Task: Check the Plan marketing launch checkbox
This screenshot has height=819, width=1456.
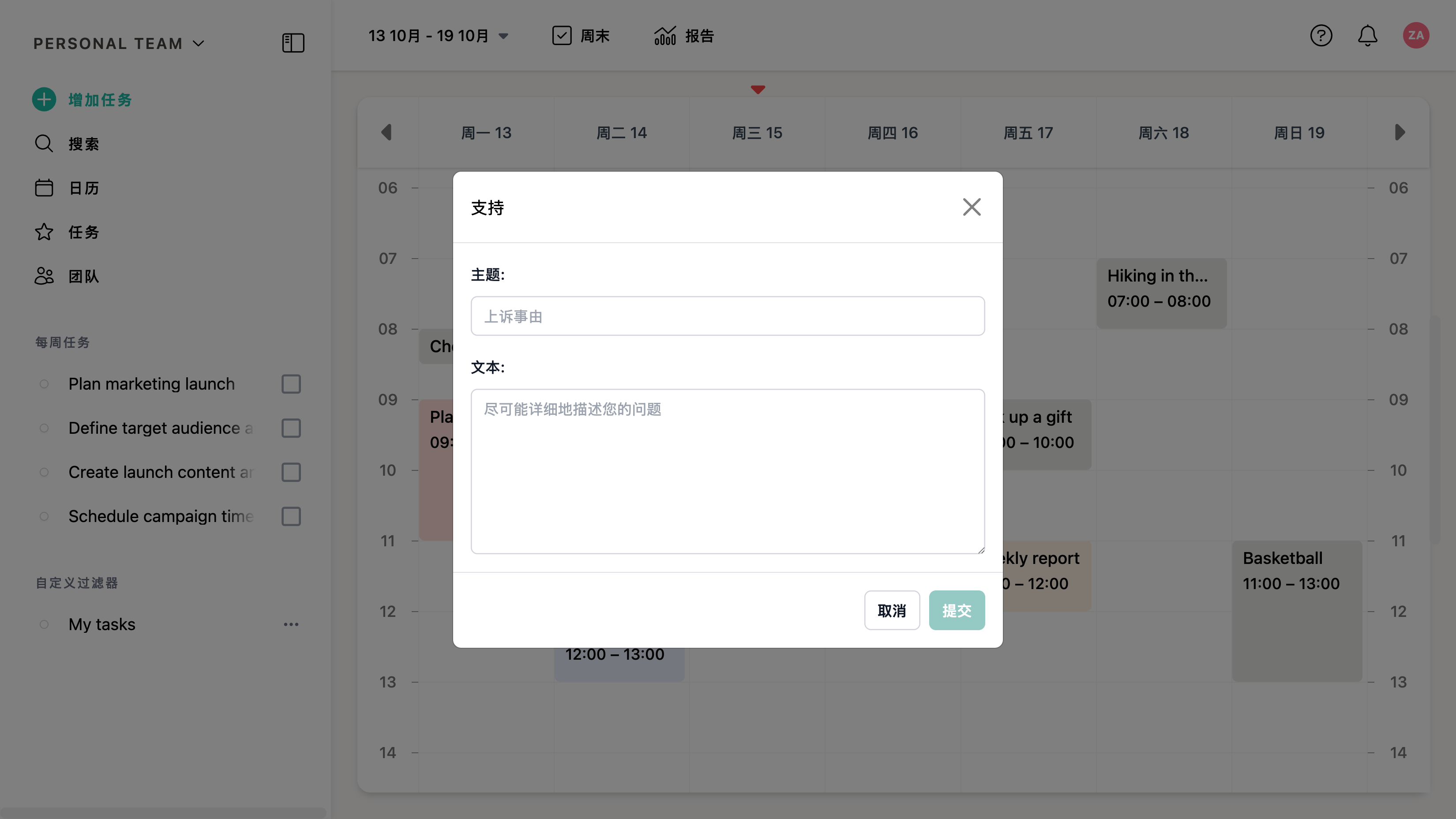Action: [291, 384]
